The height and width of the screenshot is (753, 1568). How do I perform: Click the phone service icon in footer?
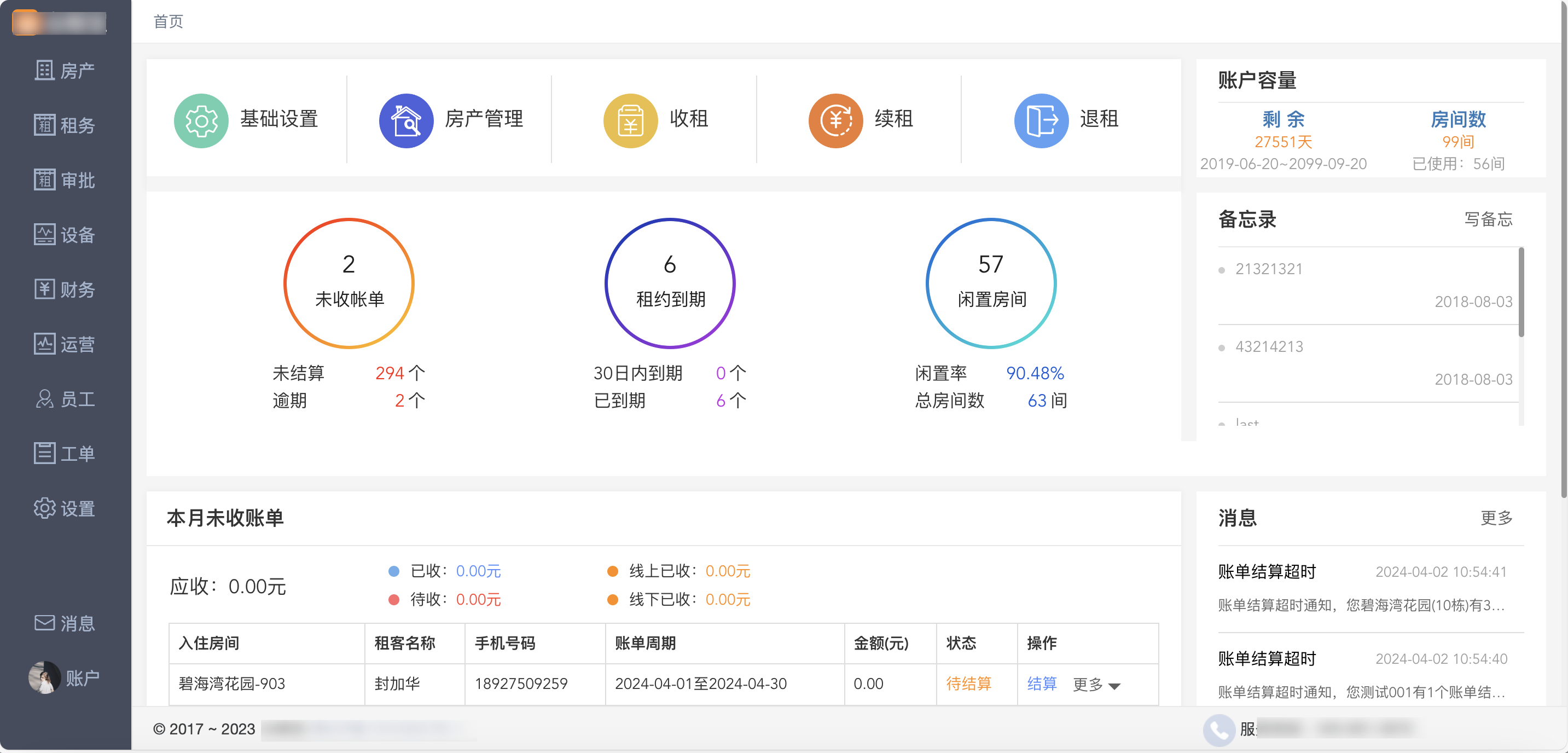[x=1219, y=729]
